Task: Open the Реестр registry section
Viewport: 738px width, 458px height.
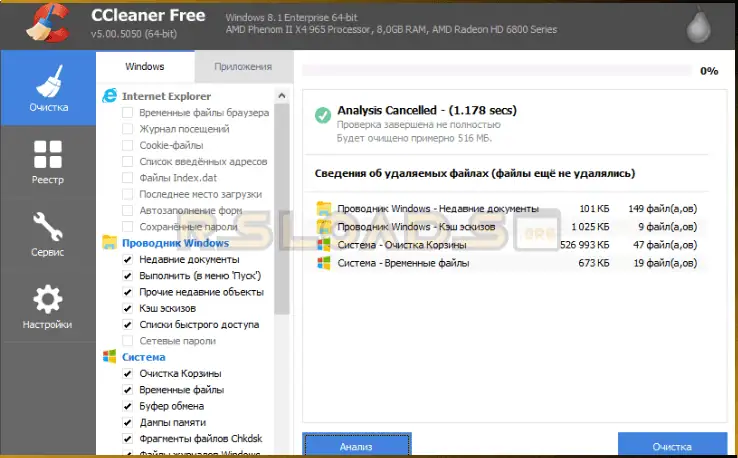Action: tap(48, 162)
